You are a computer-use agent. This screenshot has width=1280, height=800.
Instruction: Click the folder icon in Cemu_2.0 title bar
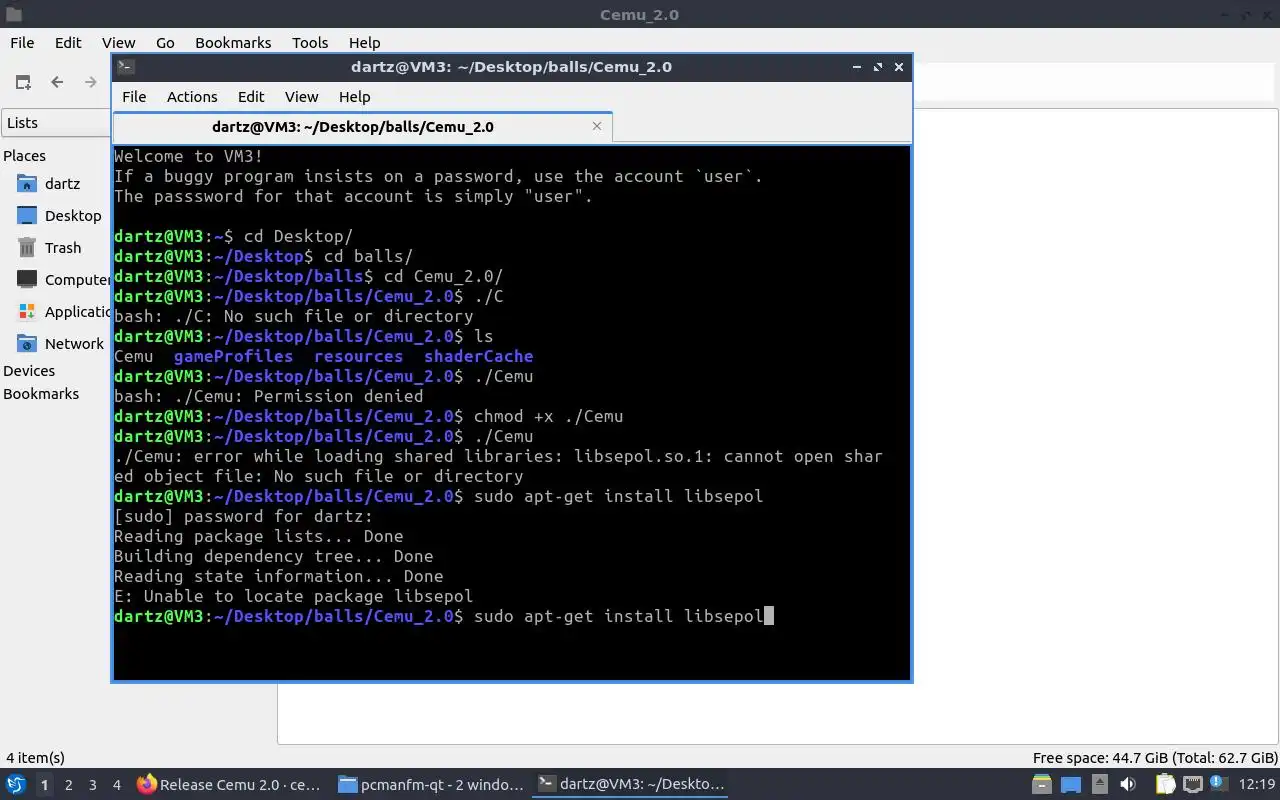13,15
